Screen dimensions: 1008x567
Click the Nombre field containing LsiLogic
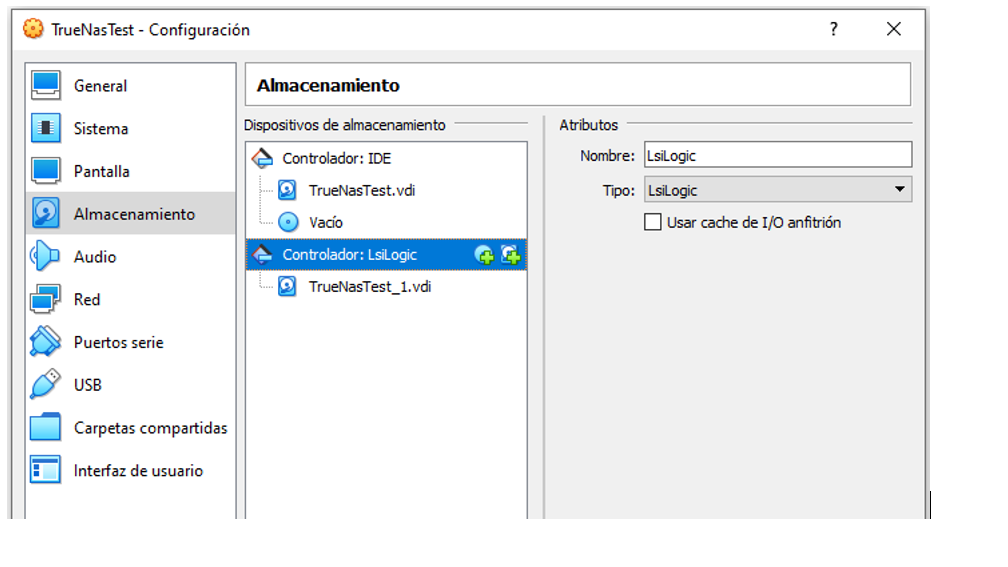(778, 155)
